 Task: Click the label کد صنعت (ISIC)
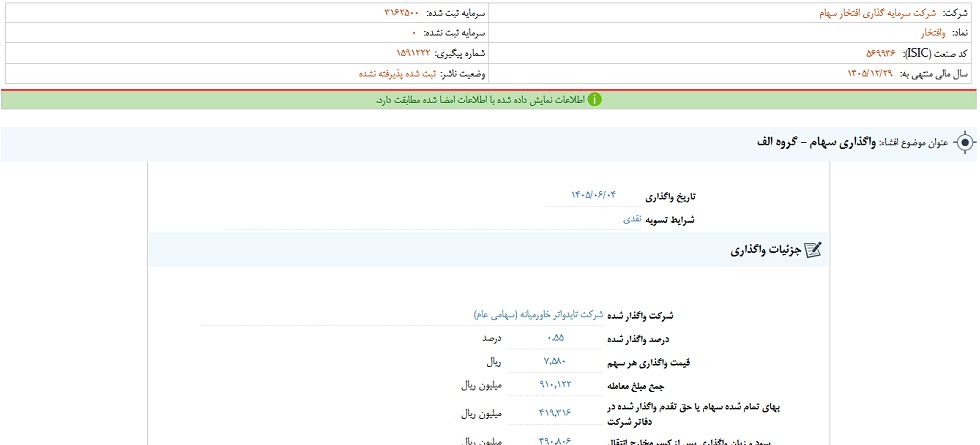(934, 53)
